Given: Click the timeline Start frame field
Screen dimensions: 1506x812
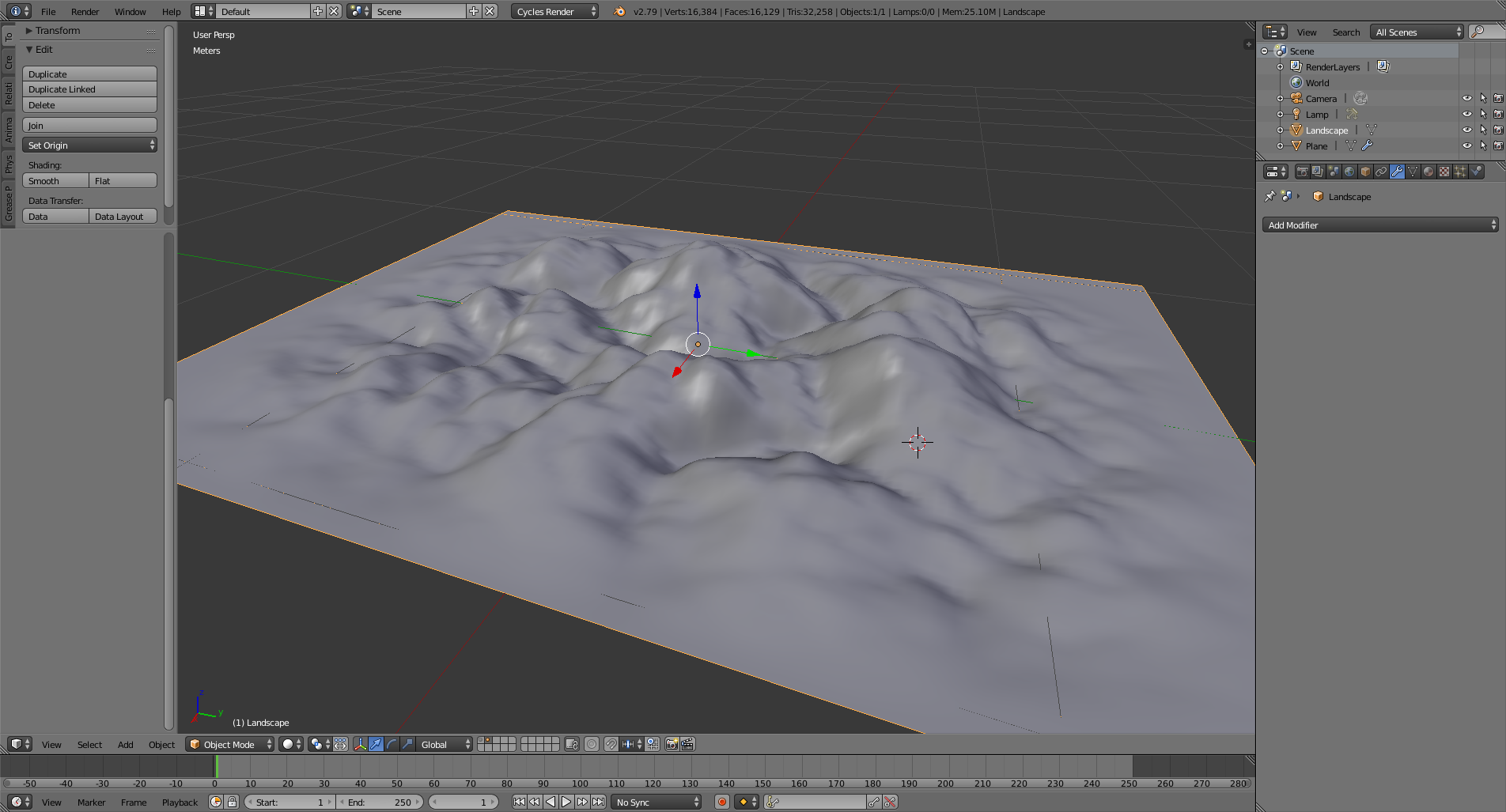Looking at the screenshot, I should [289, 802].
